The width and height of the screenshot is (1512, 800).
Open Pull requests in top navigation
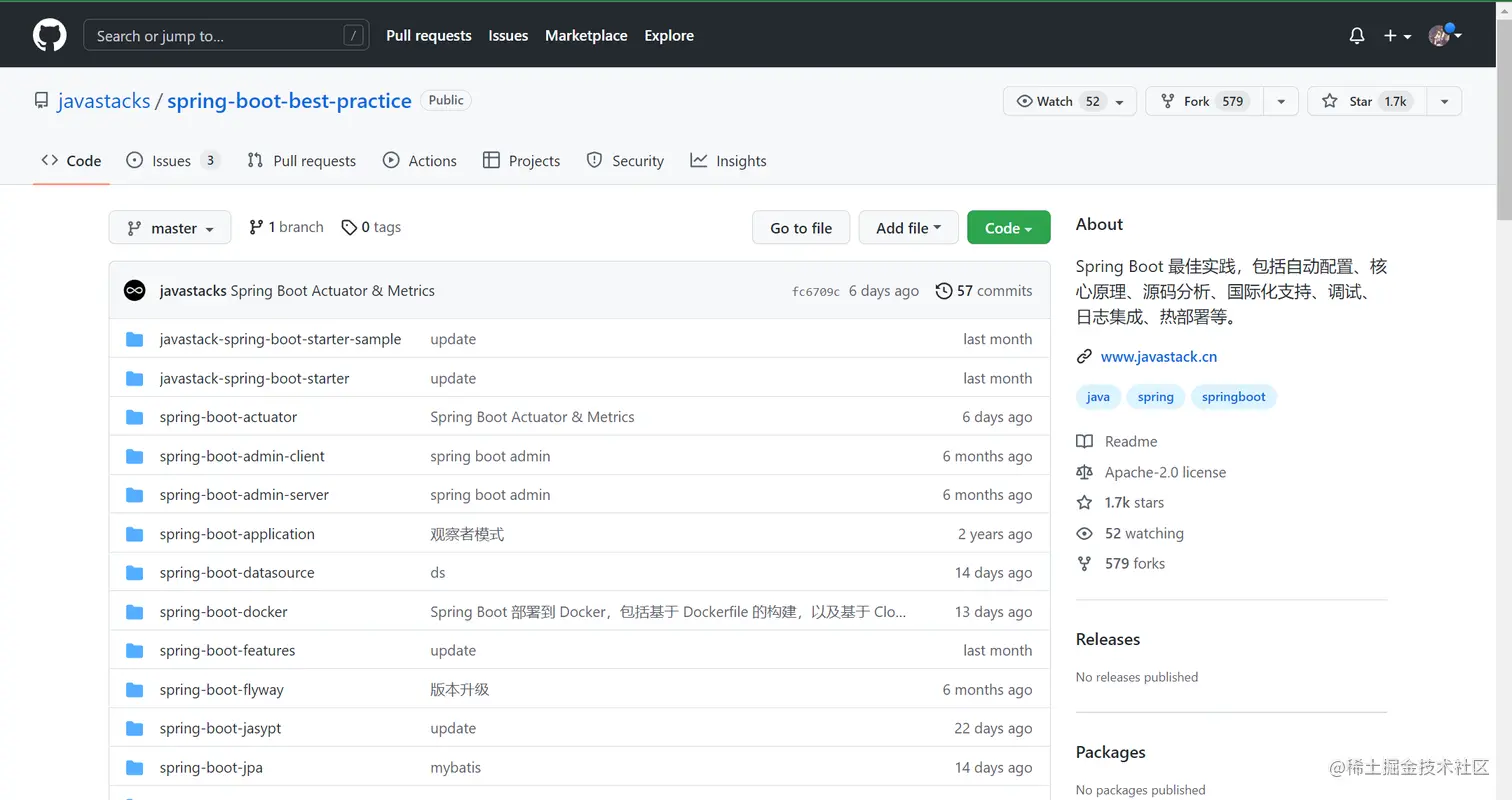pyautogui.click(x=429, y=36)
